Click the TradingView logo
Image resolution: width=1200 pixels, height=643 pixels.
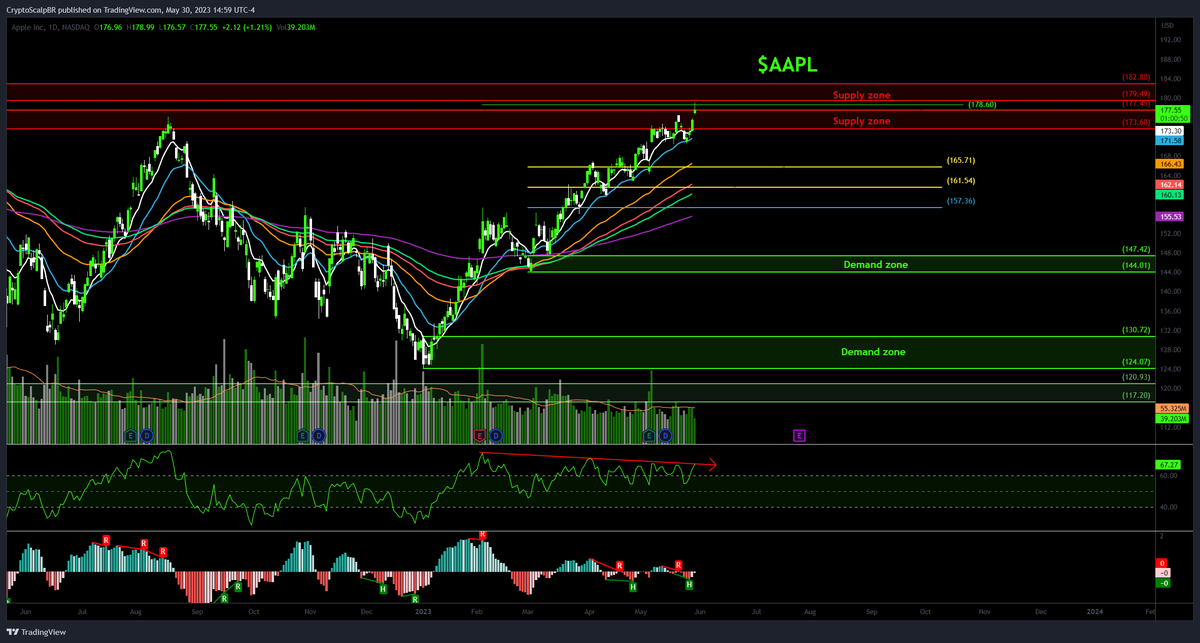(x=36, y=631)
